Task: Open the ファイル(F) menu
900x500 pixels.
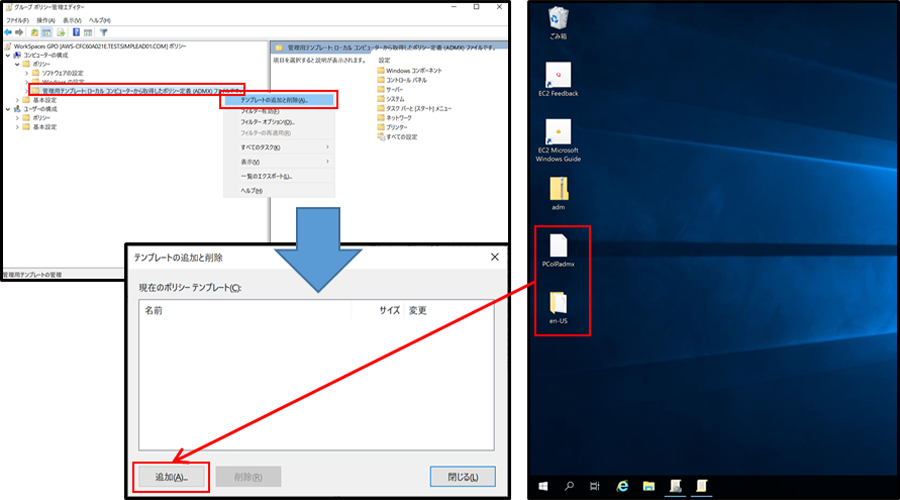Action: tap(17, 20)
